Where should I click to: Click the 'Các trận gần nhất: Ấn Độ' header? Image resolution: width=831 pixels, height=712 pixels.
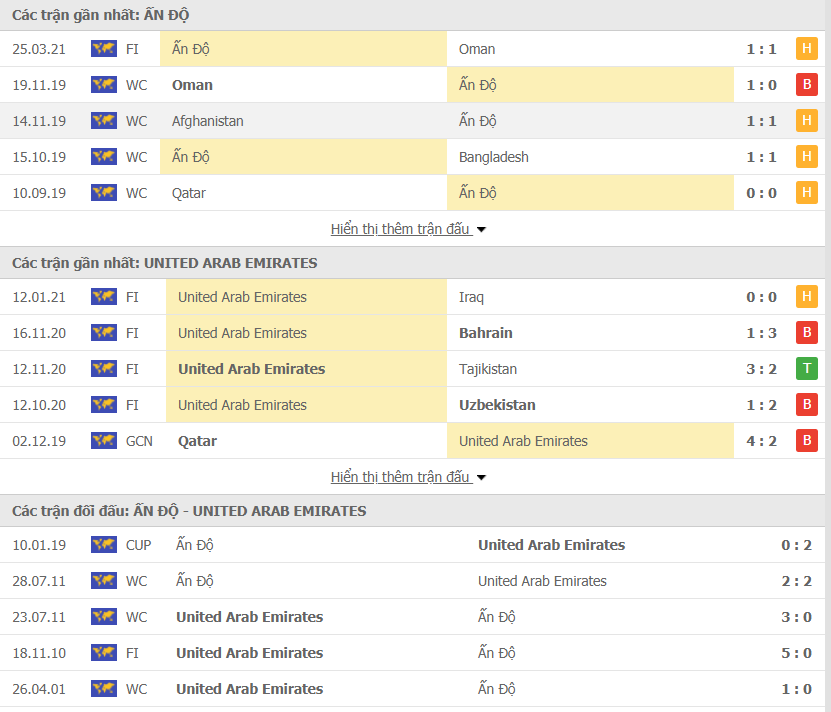point(101,15)
